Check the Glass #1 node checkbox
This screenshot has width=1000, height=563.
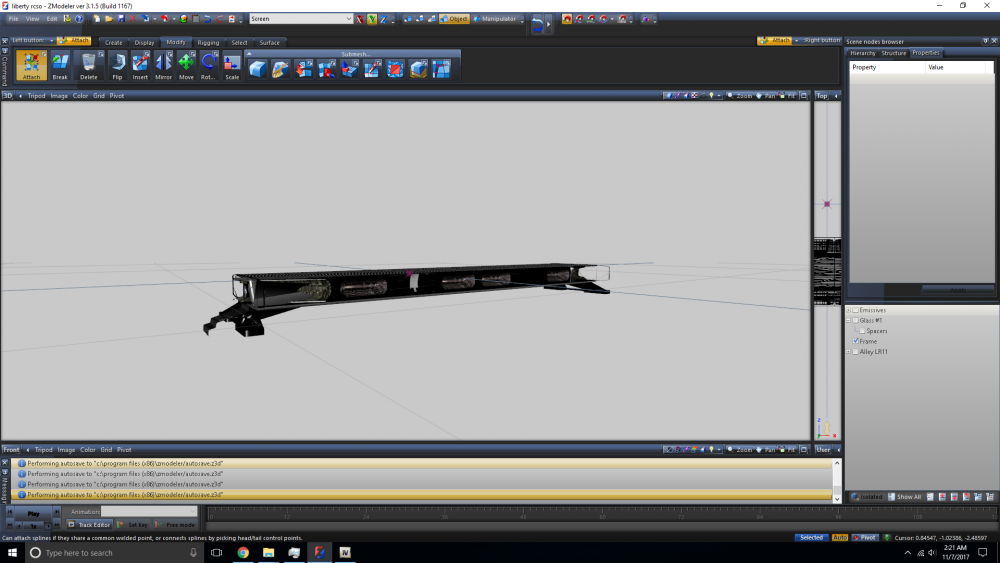[856, 320]
